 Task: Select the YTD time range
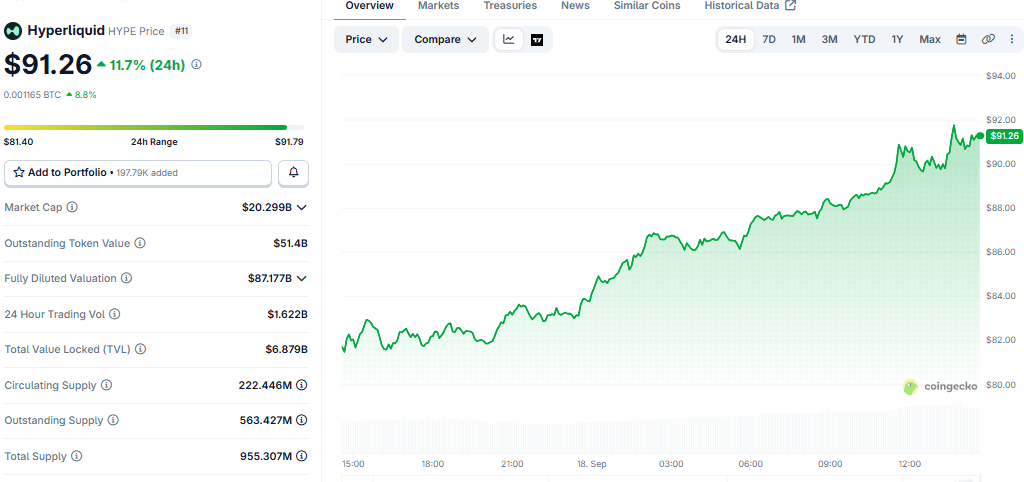[865, 39]
